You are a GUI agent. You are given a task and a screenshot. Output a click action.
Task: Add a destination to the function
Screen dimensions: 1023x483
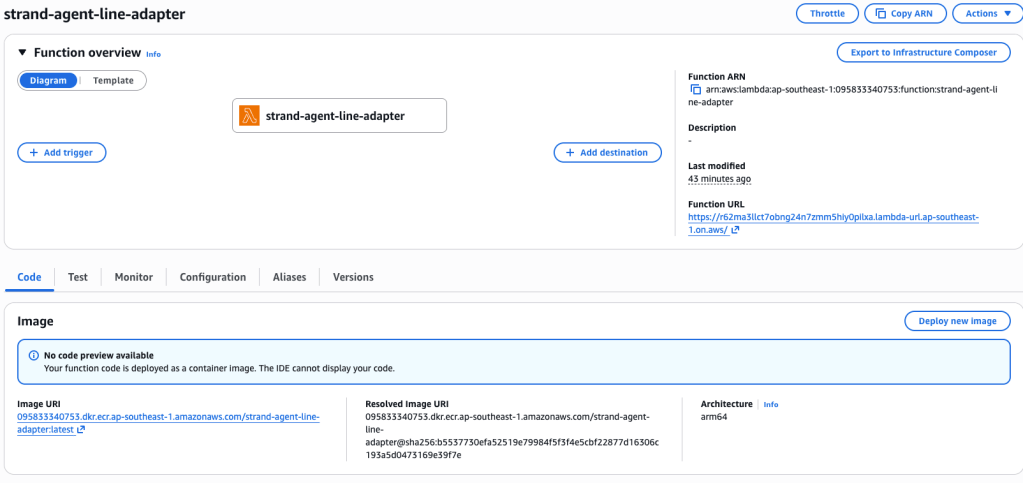[x=607, y=152]
